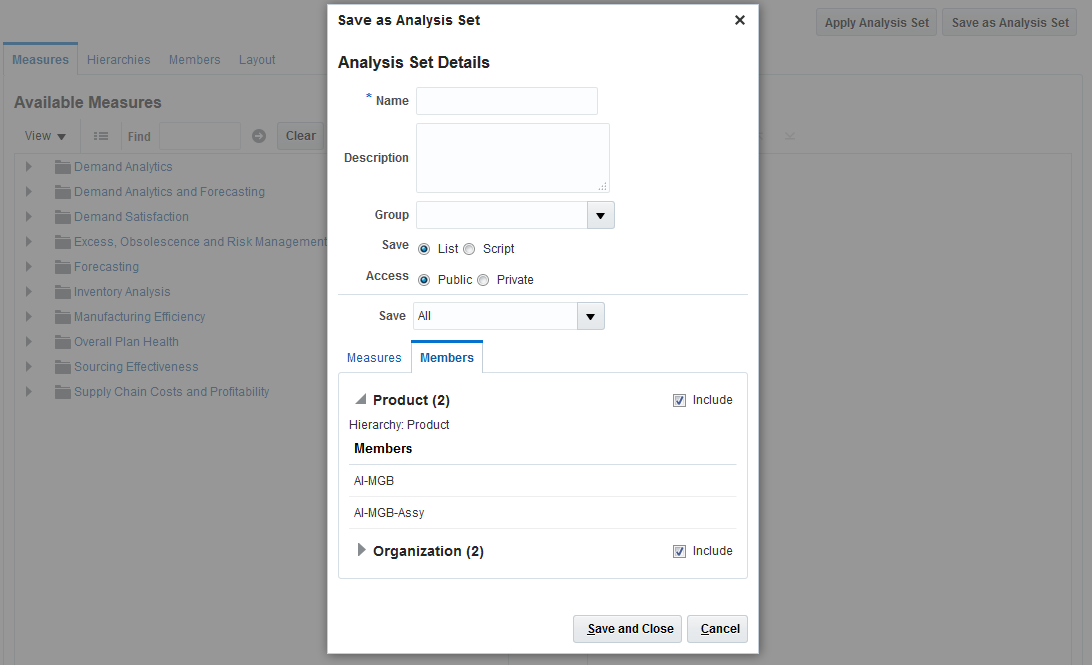This screenshot has width=1092, height=665.
Task: Expand the Organization (2) section
Action: pyautogui.click(x=362, y=550)
